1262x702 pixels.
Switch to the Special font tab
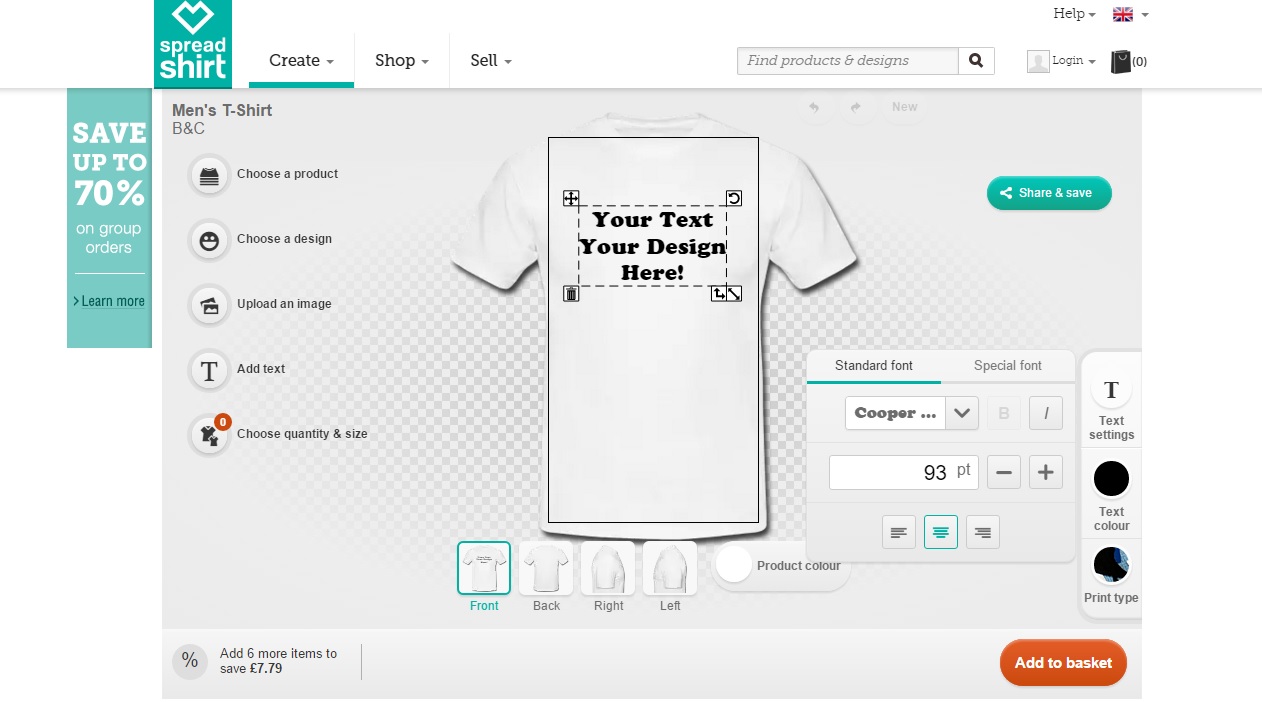pyautogui.click(x=1007, y=366)
